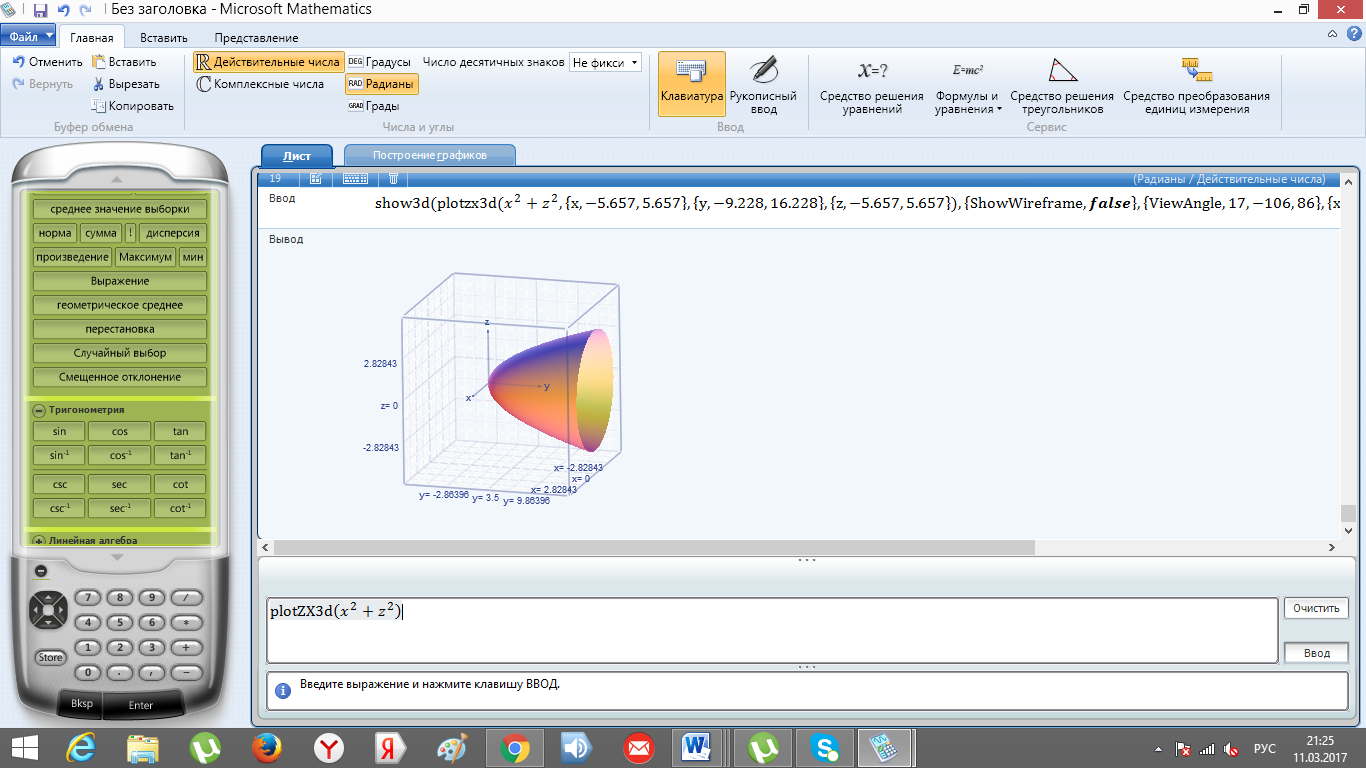This screenshot has height=768, width=1366.
Task: Switch to Рукописный ввод (ink input)
Action: point(763,86)
